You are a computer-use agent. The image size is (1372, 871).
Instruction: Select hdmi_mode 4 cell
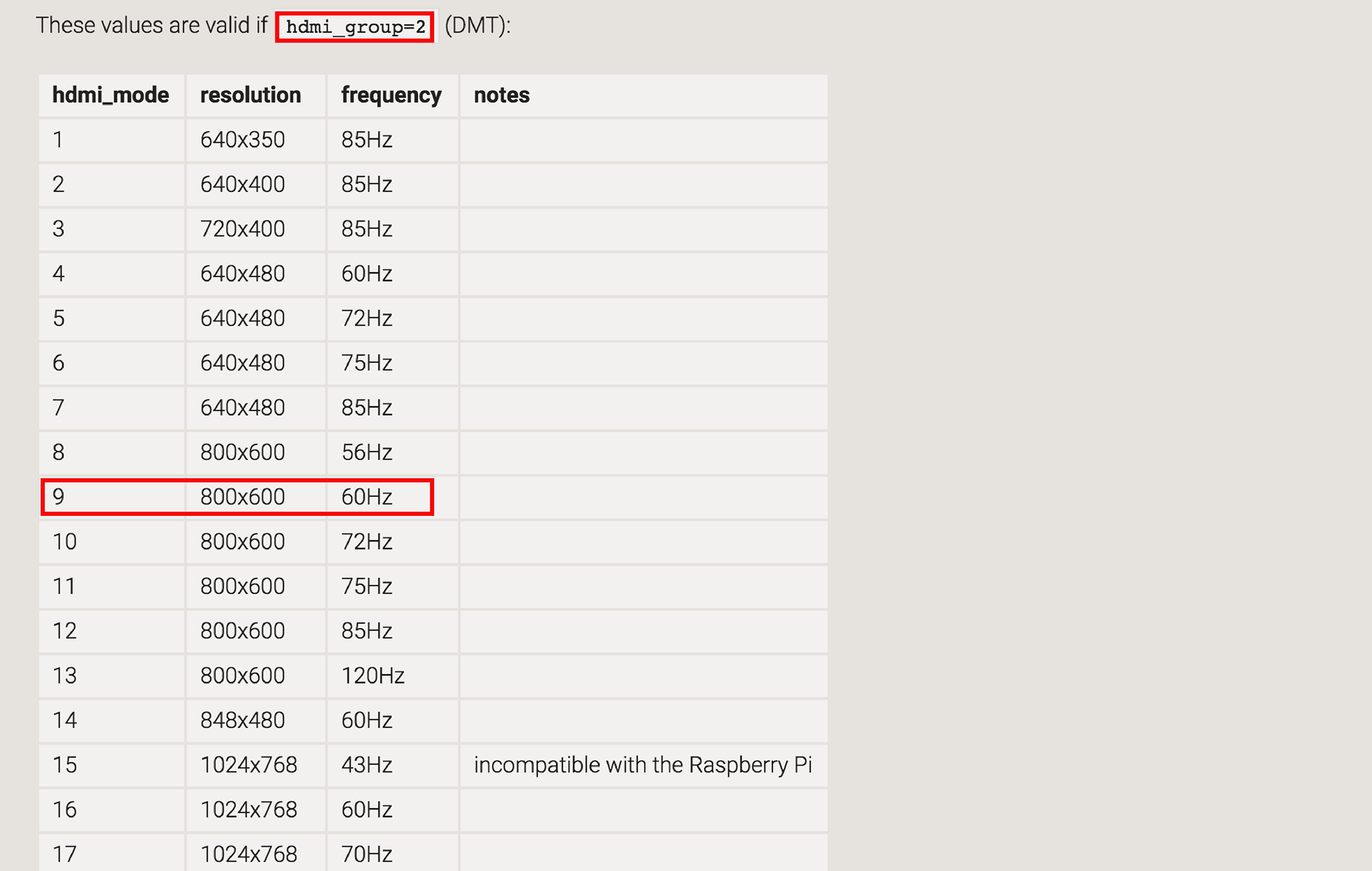58,274
